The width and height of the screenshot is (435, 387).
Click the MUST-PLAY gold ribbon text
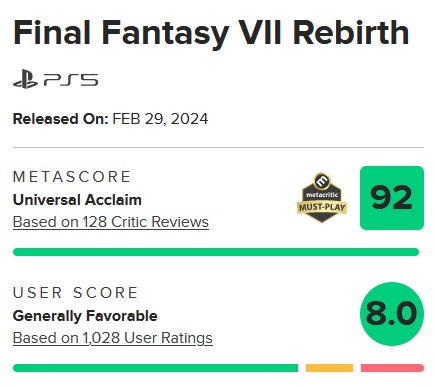pyautogui.click(x=322, y=207)
